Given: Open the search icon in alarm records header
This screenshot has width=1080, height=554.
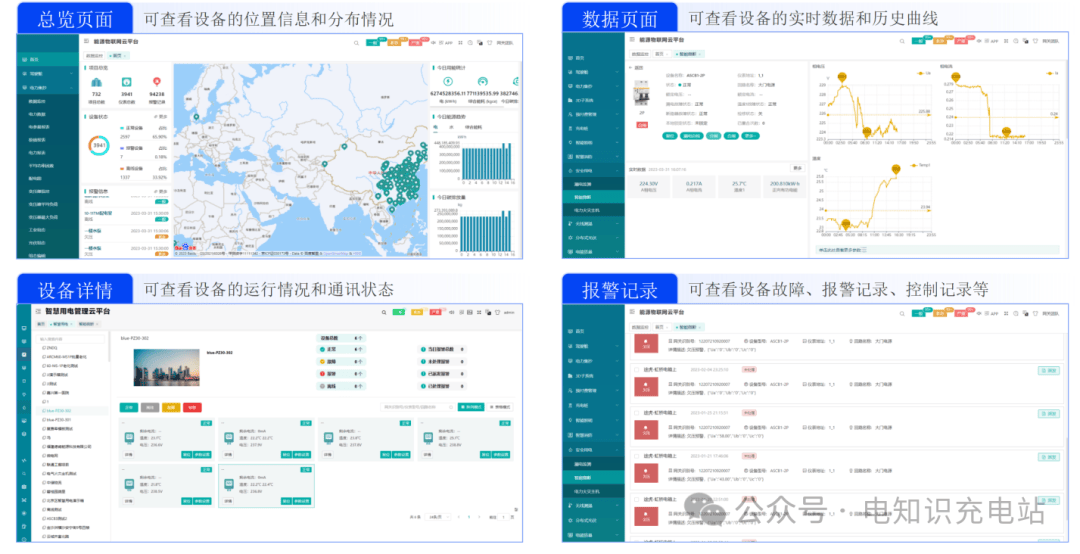Looking at the screenshot, I should 902,314.
